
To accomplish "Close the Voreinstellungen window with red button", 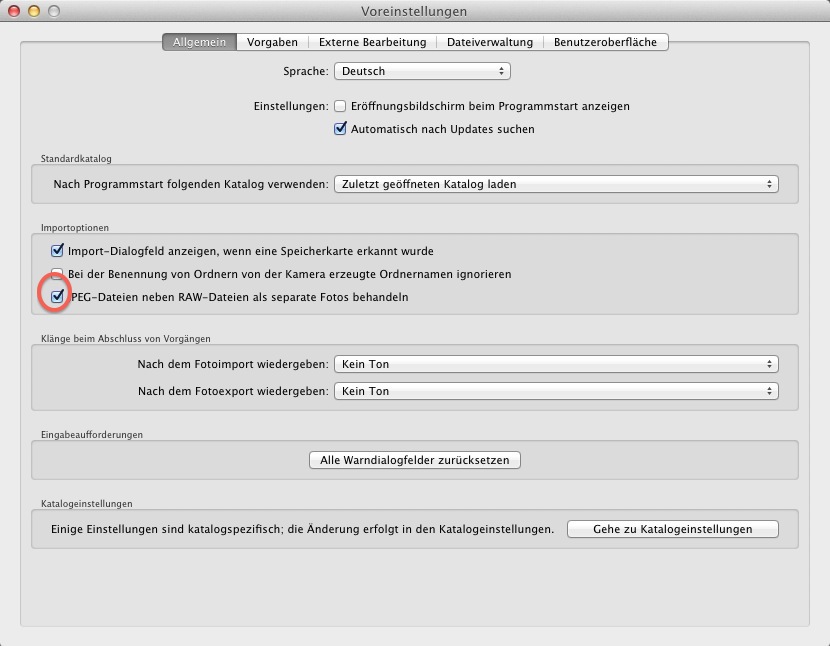I will (14, 11).
